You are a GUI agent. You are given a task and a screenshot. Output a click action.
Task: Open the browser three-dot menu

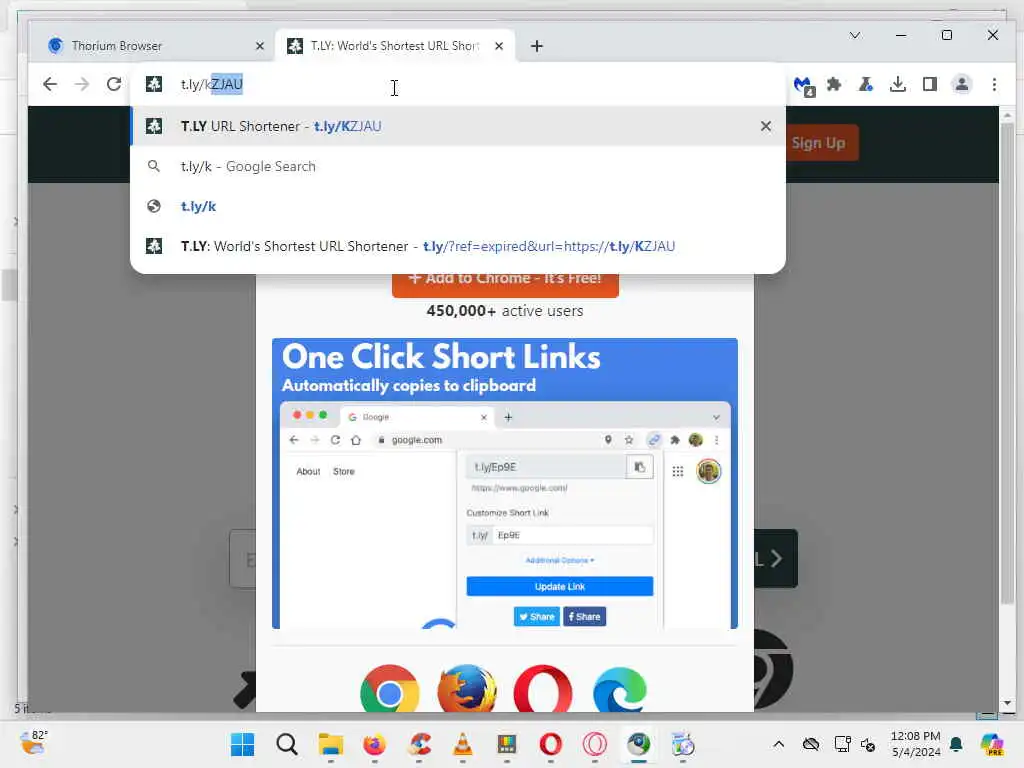[994, 84]
